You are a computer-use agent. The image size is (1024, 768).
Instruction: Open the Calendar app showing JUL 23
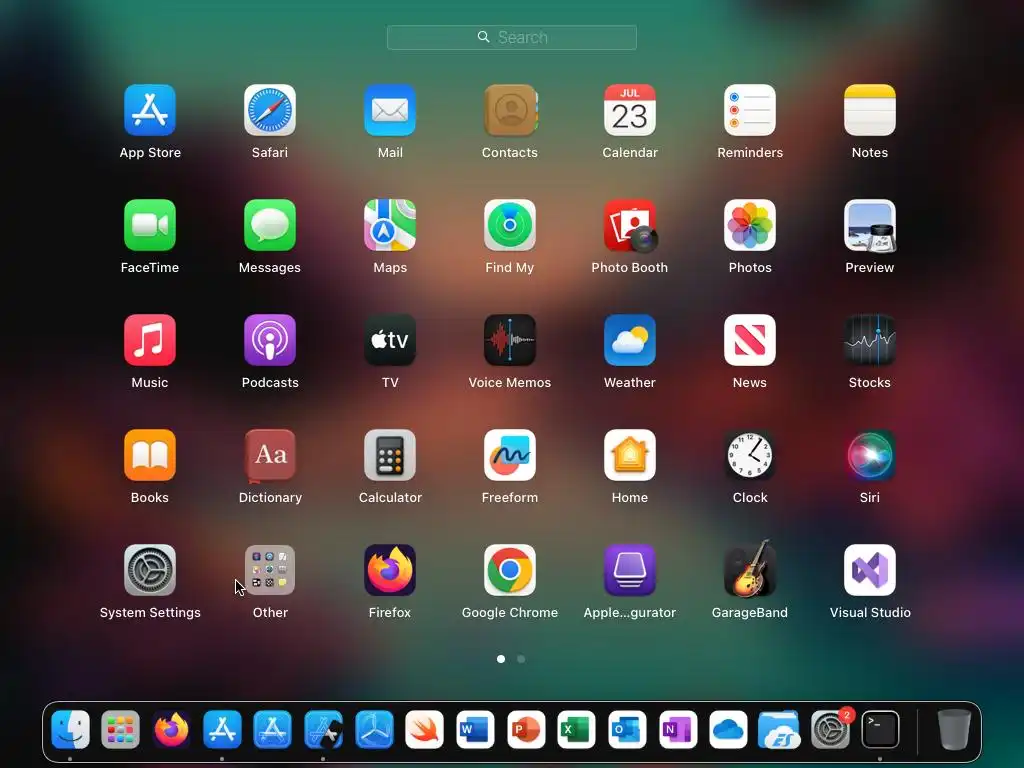pyautogui.click(x=630, y=110)
